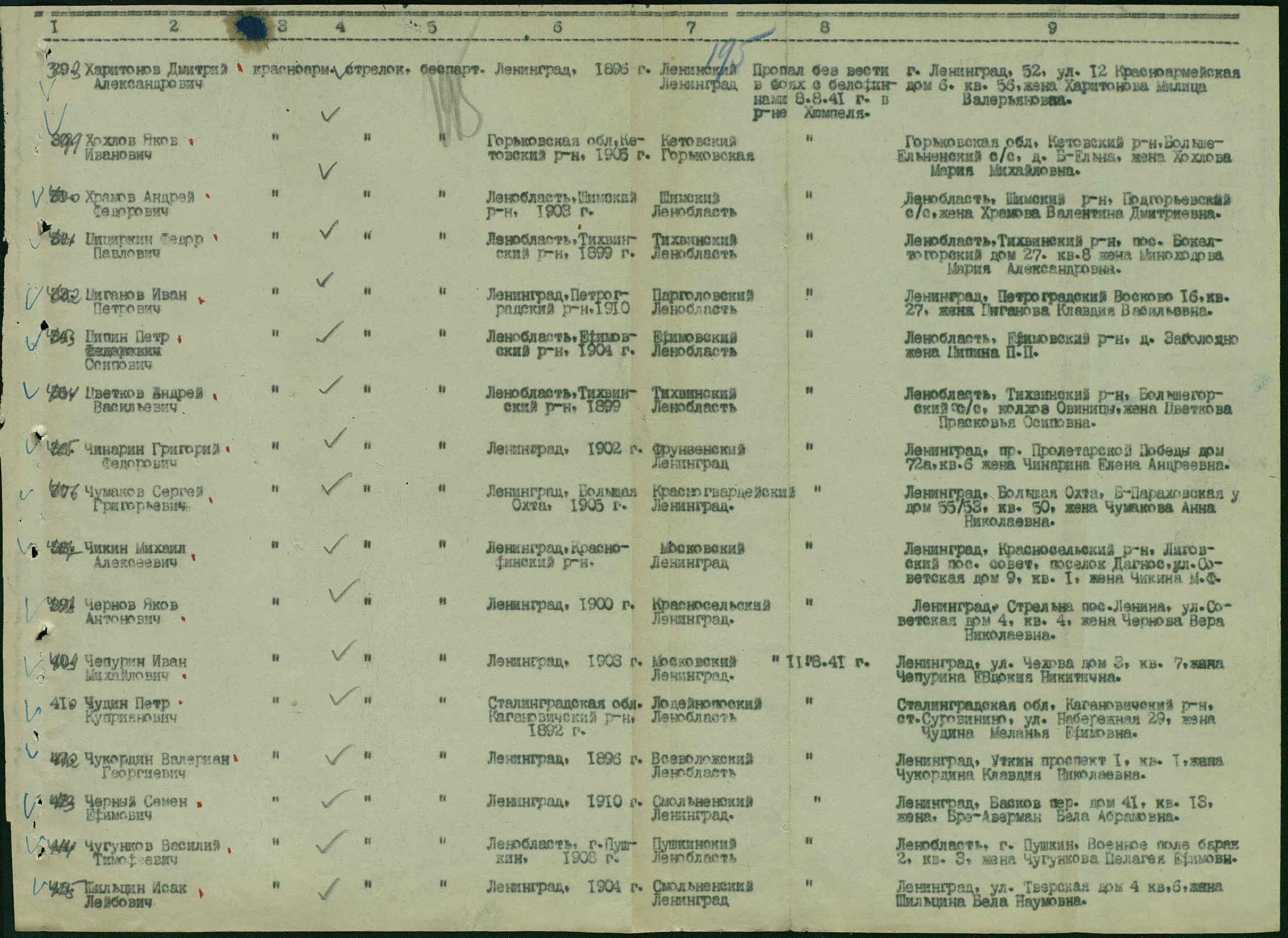Click the name Чумаков Сергей Григорьевич

(144, 498)
